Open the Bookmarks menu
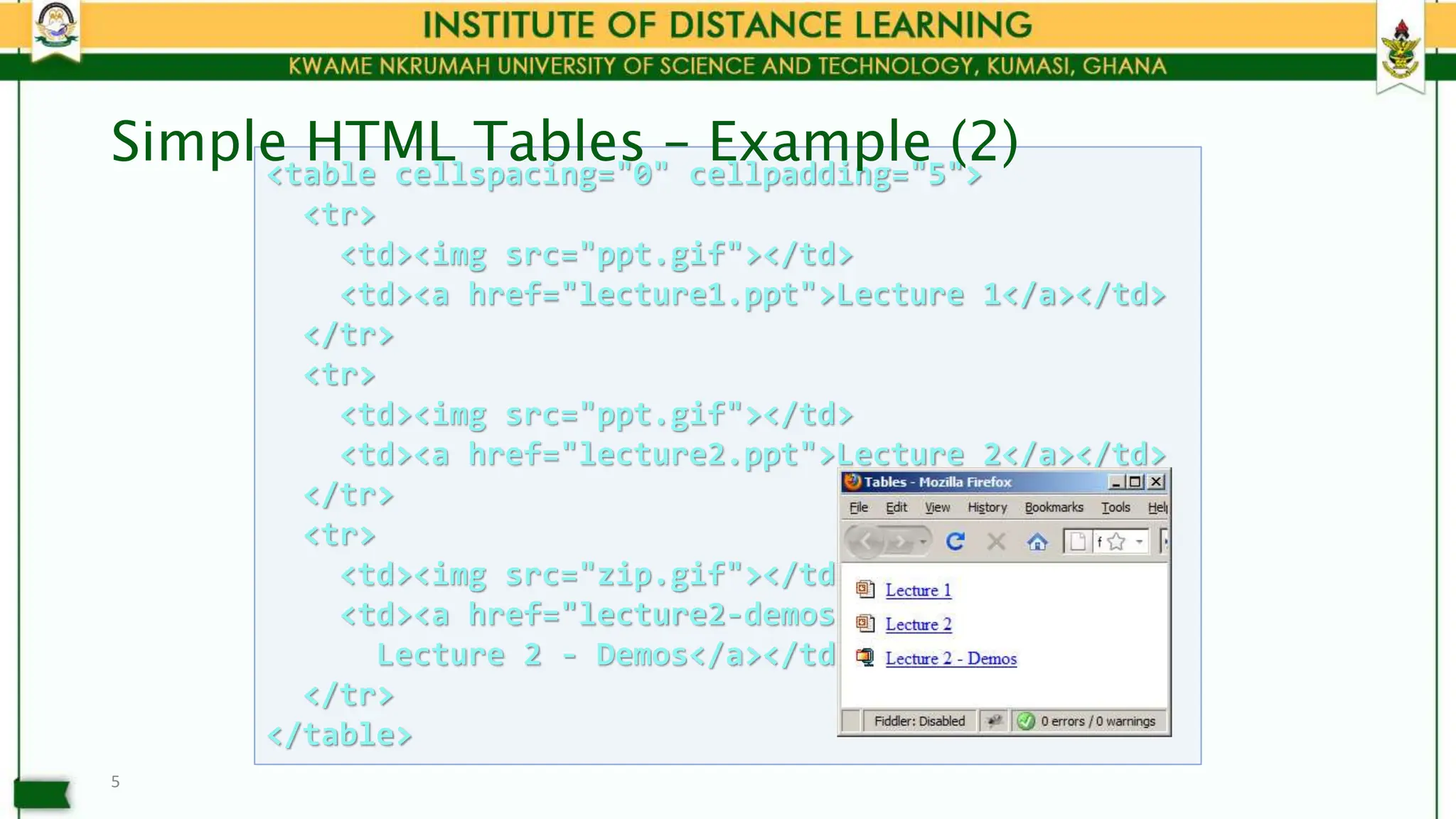 pos(1054,507)
